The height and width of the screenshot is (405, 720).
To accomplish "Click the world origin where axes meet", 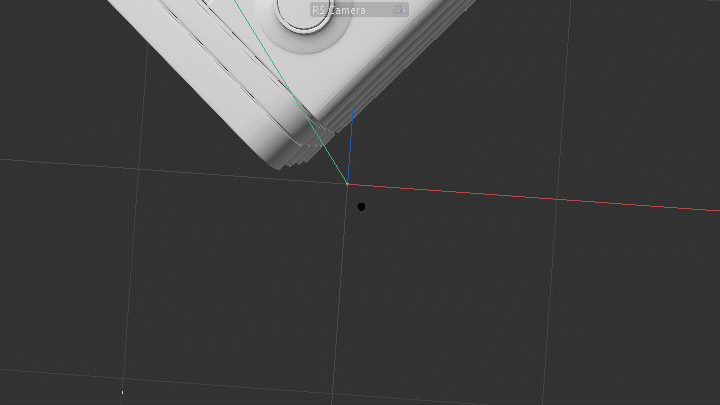I will (347, 184).
